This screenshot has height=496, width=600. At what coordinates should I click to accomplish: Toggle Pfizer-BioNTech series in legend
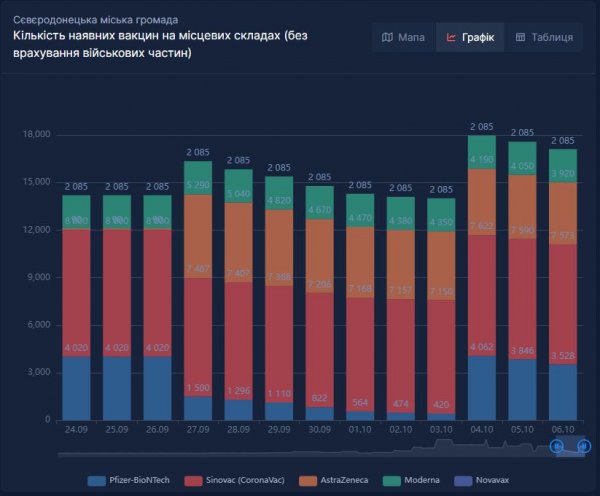(x=128, y=480)
